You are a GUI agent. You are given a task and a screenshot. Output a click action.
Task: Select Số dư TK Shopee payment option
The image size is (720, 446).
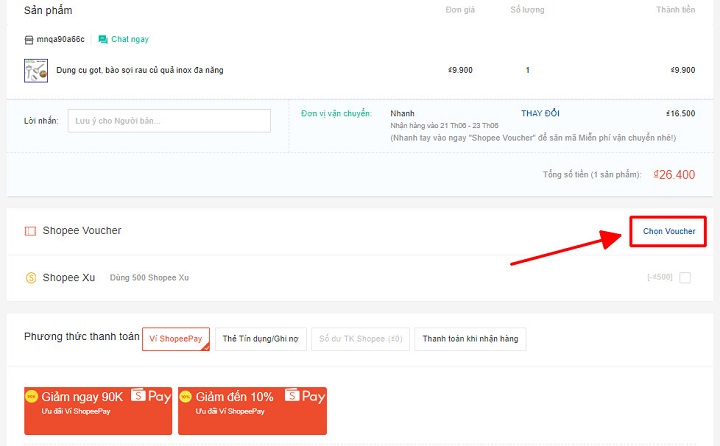point(359,339)
